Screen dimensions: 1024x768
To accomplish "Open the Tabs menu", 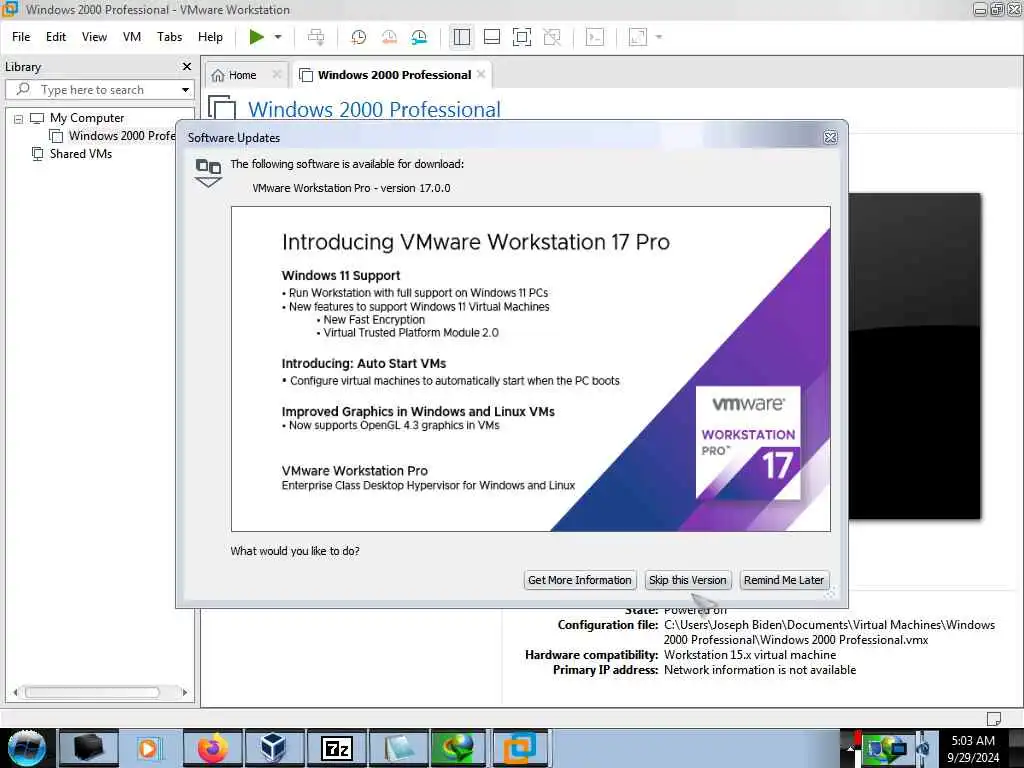I will click(169, 37).
